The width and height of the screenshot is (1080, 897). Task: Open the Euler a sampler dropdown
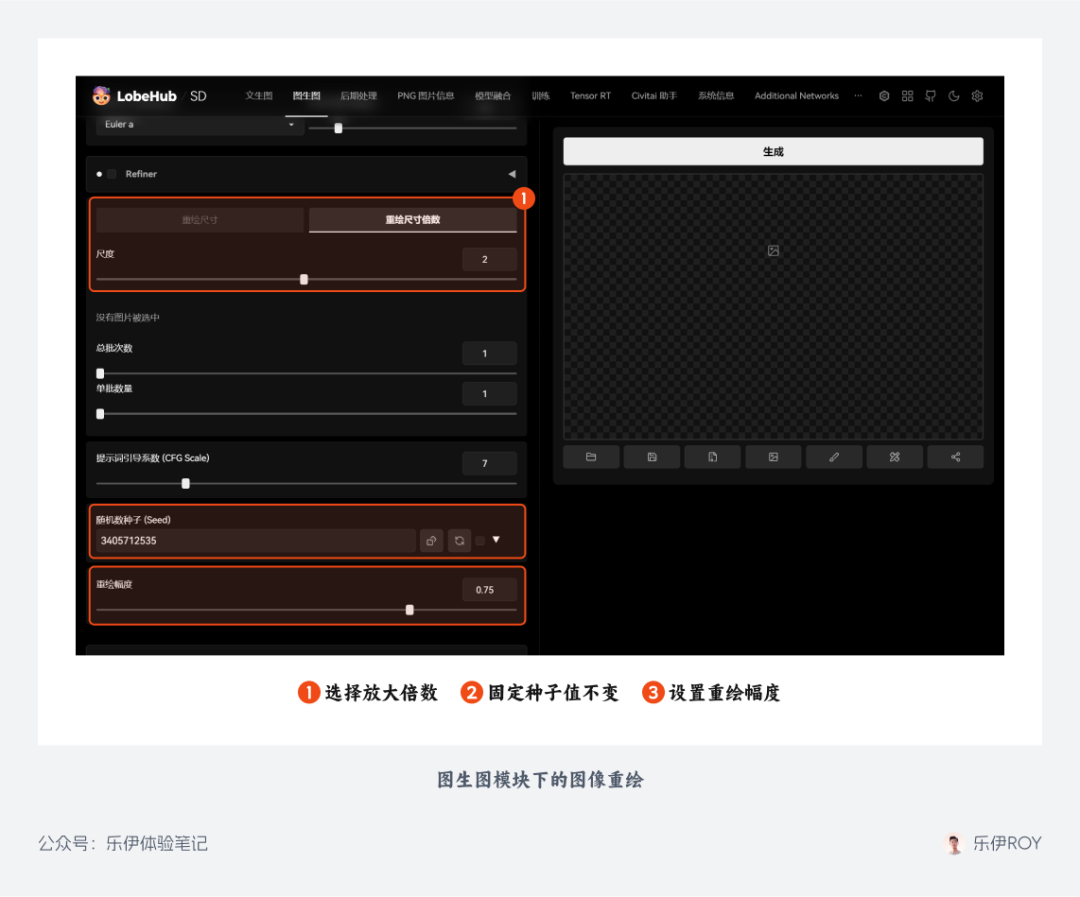point(200,125)
